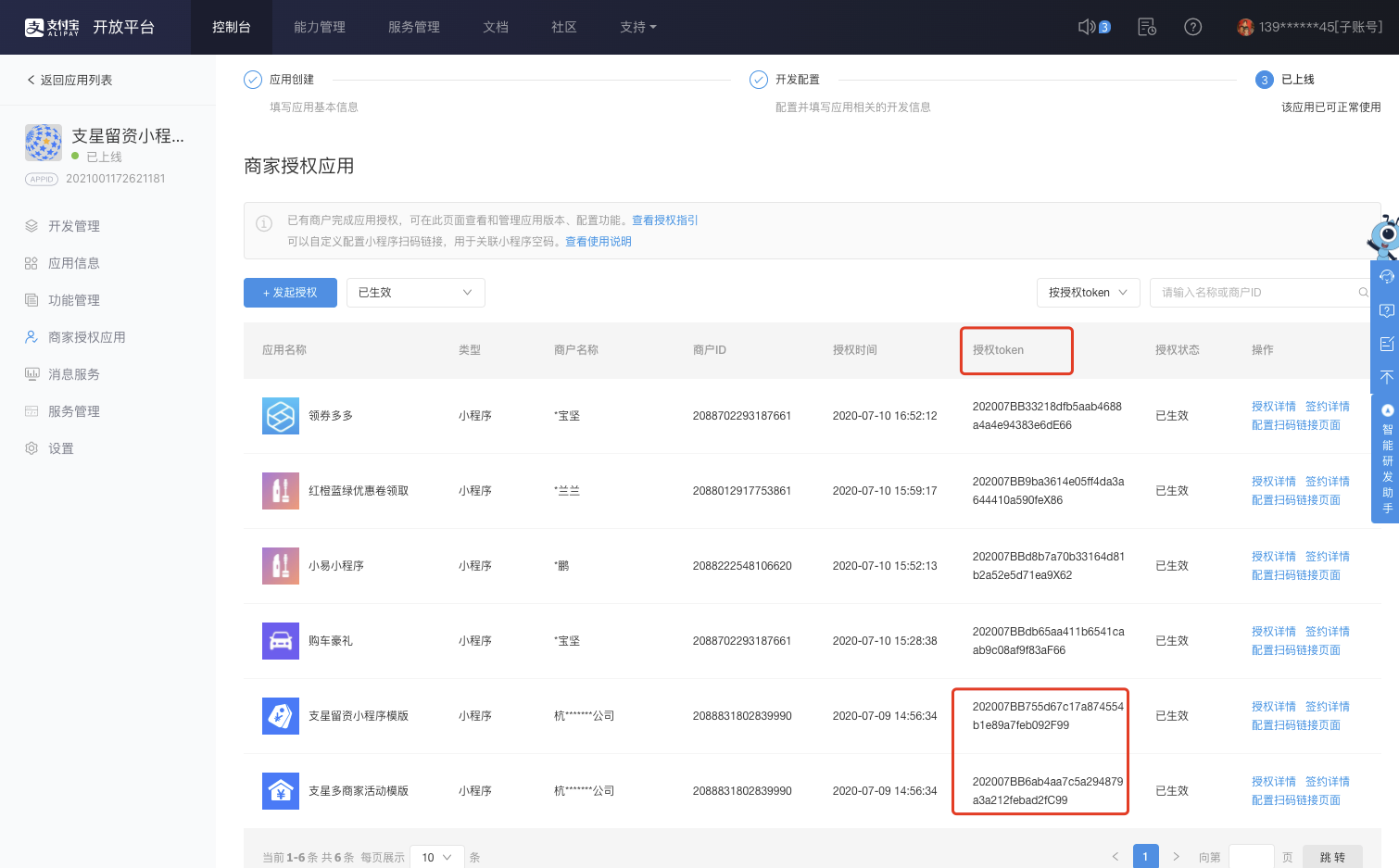1399x868 pixels.
Task: Click the back-to-top arrow icon
Action: click(1386, 377)
